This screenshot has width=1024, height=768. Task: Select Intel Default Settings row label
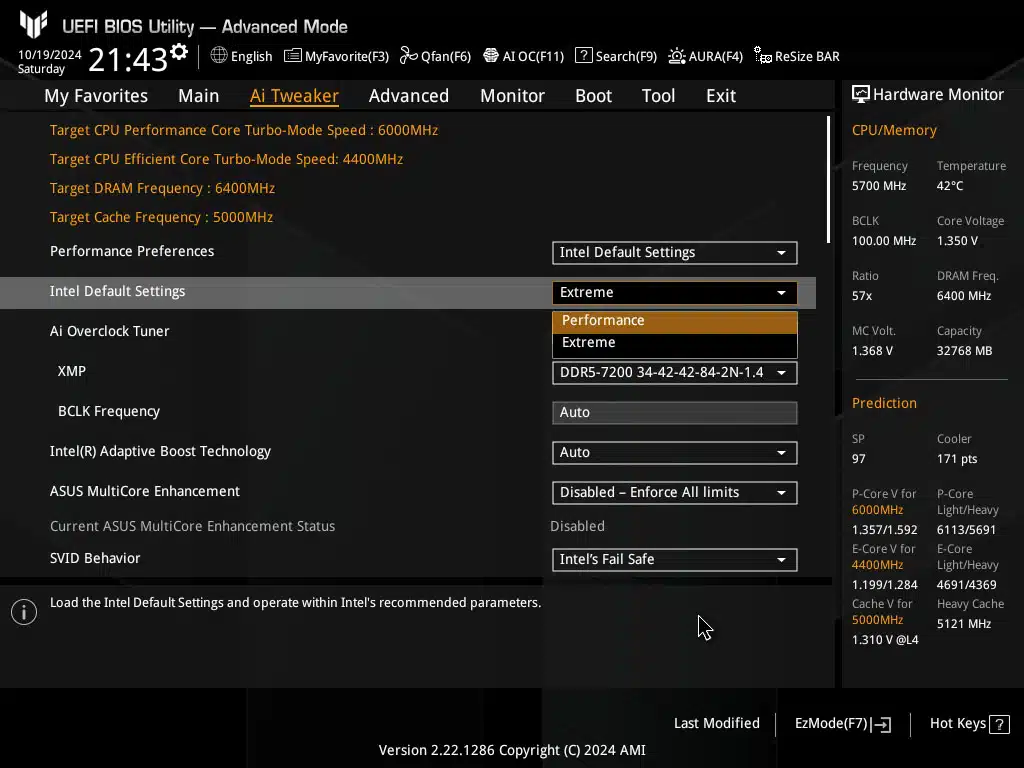(x=118, y=291)
